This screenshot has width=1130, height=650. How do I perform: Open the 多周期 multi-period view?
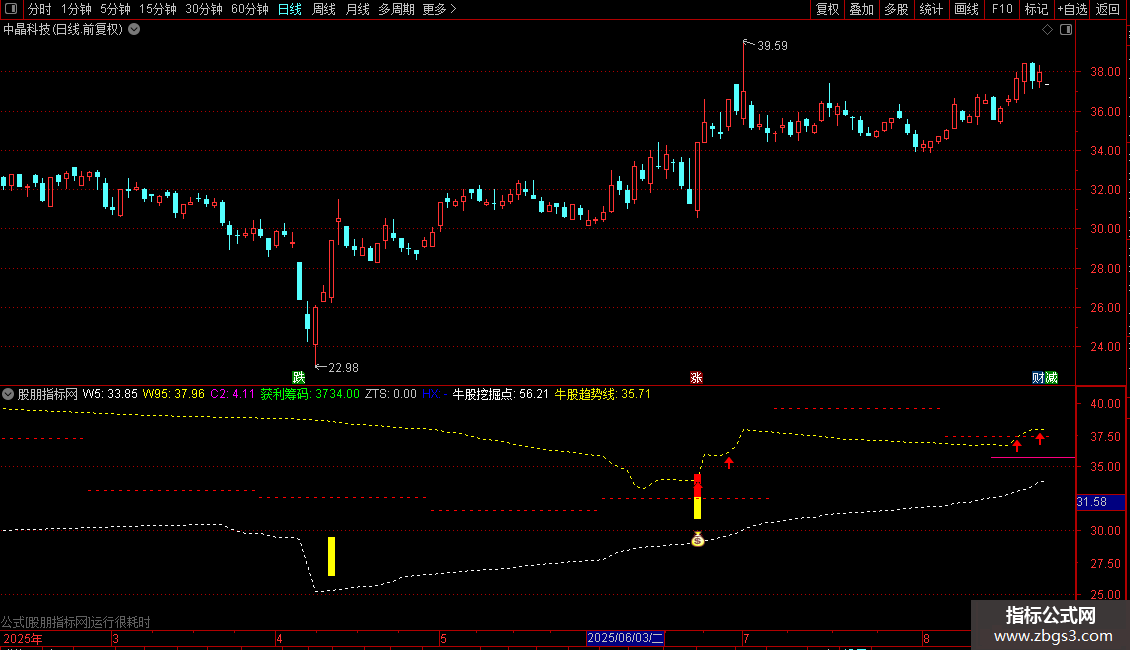tap(396, 9)
